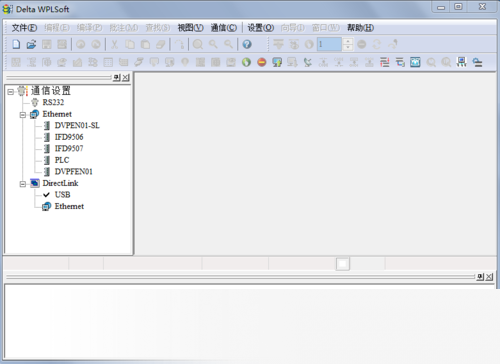This screenshot has width=500, height=364.
Task: Click the DirectLink tree label
Action: coord(60,183)
